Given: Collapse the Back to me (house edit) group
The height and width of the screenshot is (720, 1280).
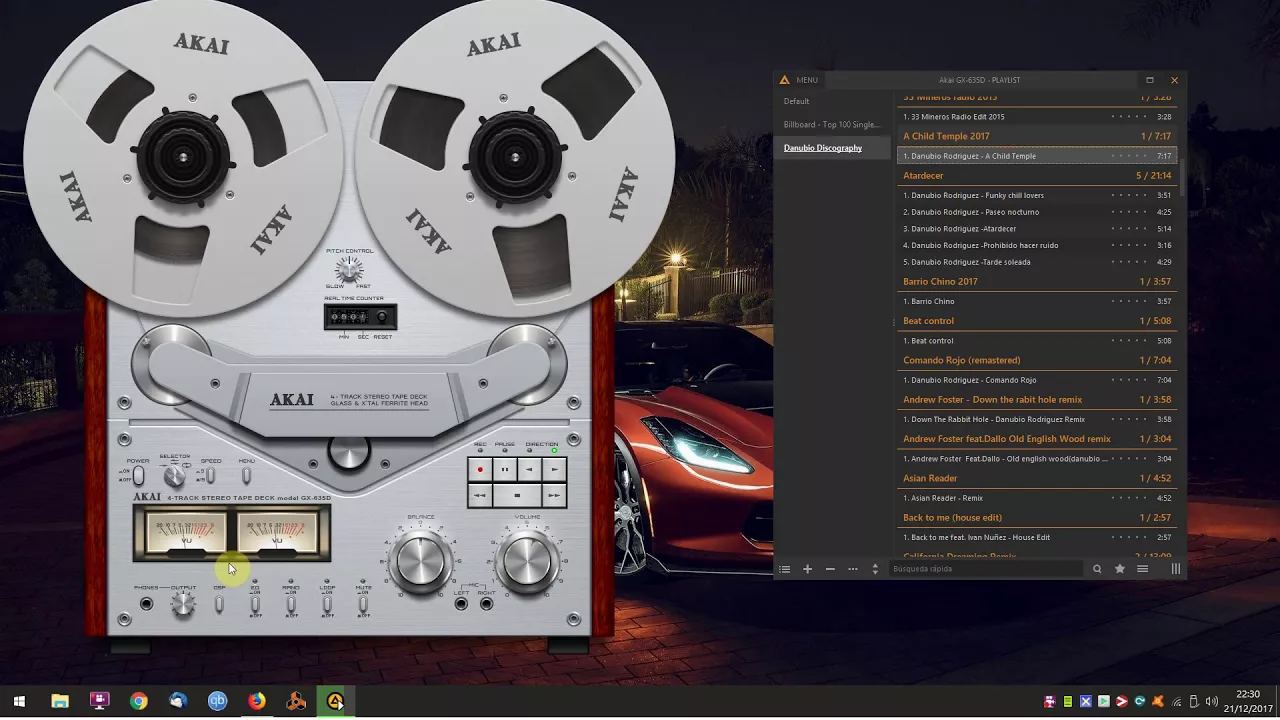Looking at the screenshot, I should (1037, 517).
